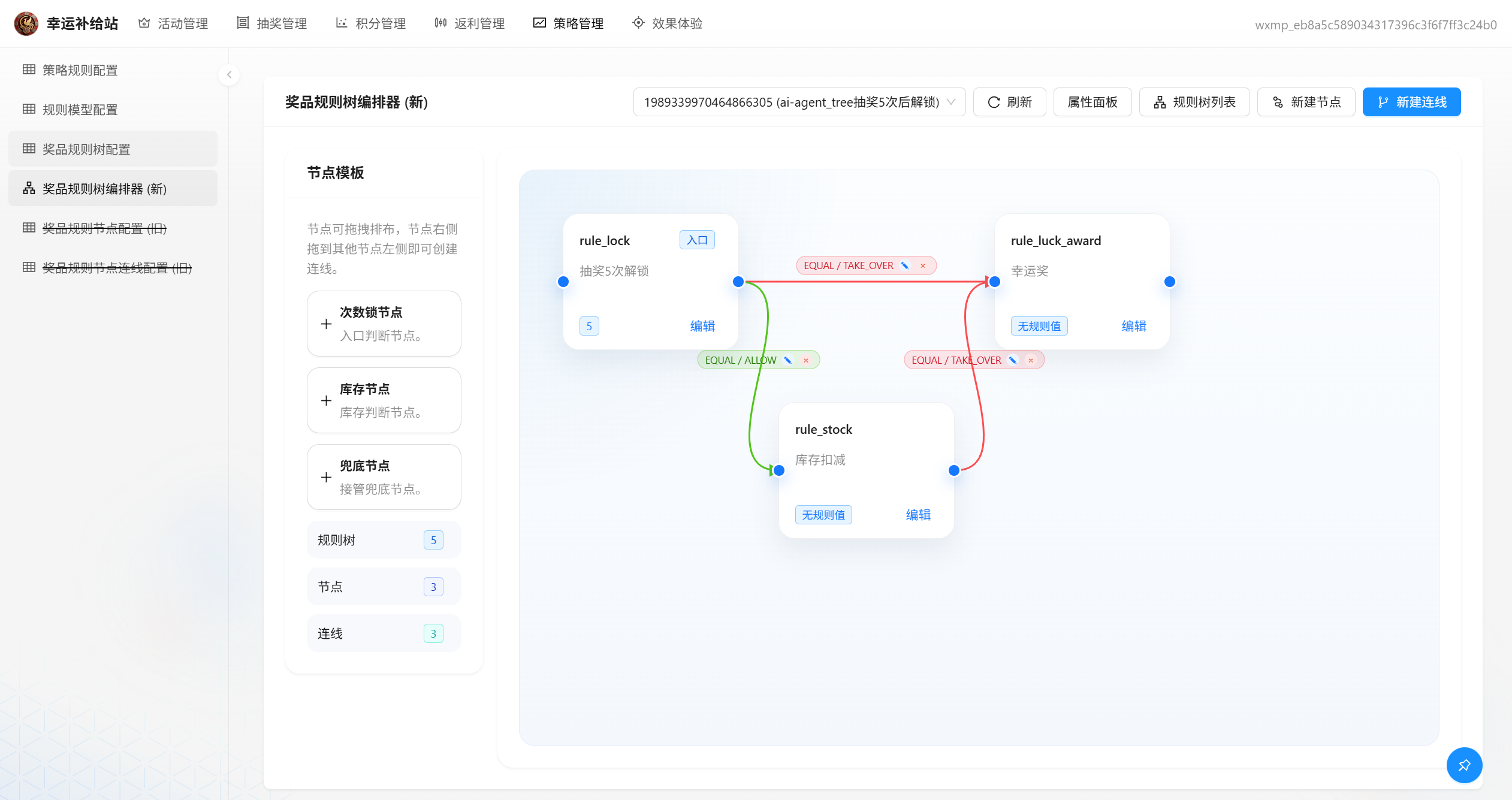Click plus icon on 次数锁节点 template
1512x800 pixels.
(326, 324)
